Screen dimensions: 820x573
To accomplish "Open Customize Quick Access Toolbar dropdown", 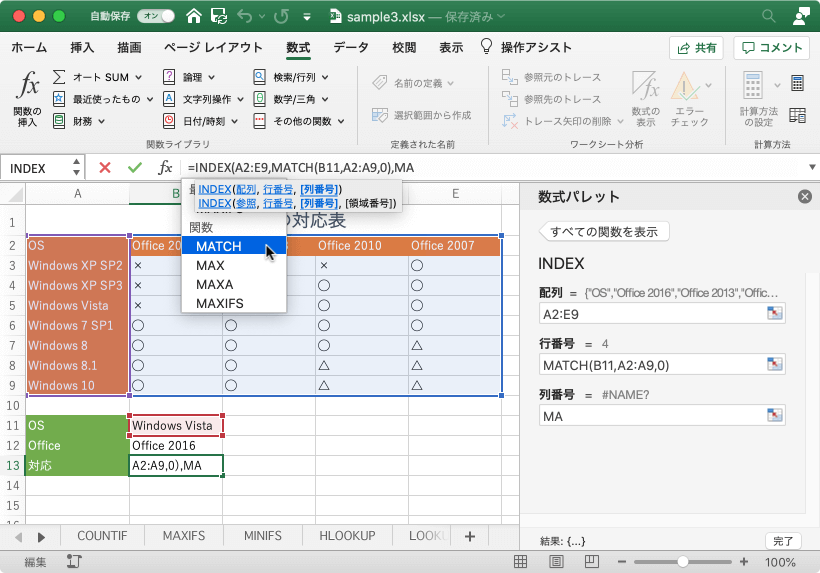I will (x=307, y=17).
